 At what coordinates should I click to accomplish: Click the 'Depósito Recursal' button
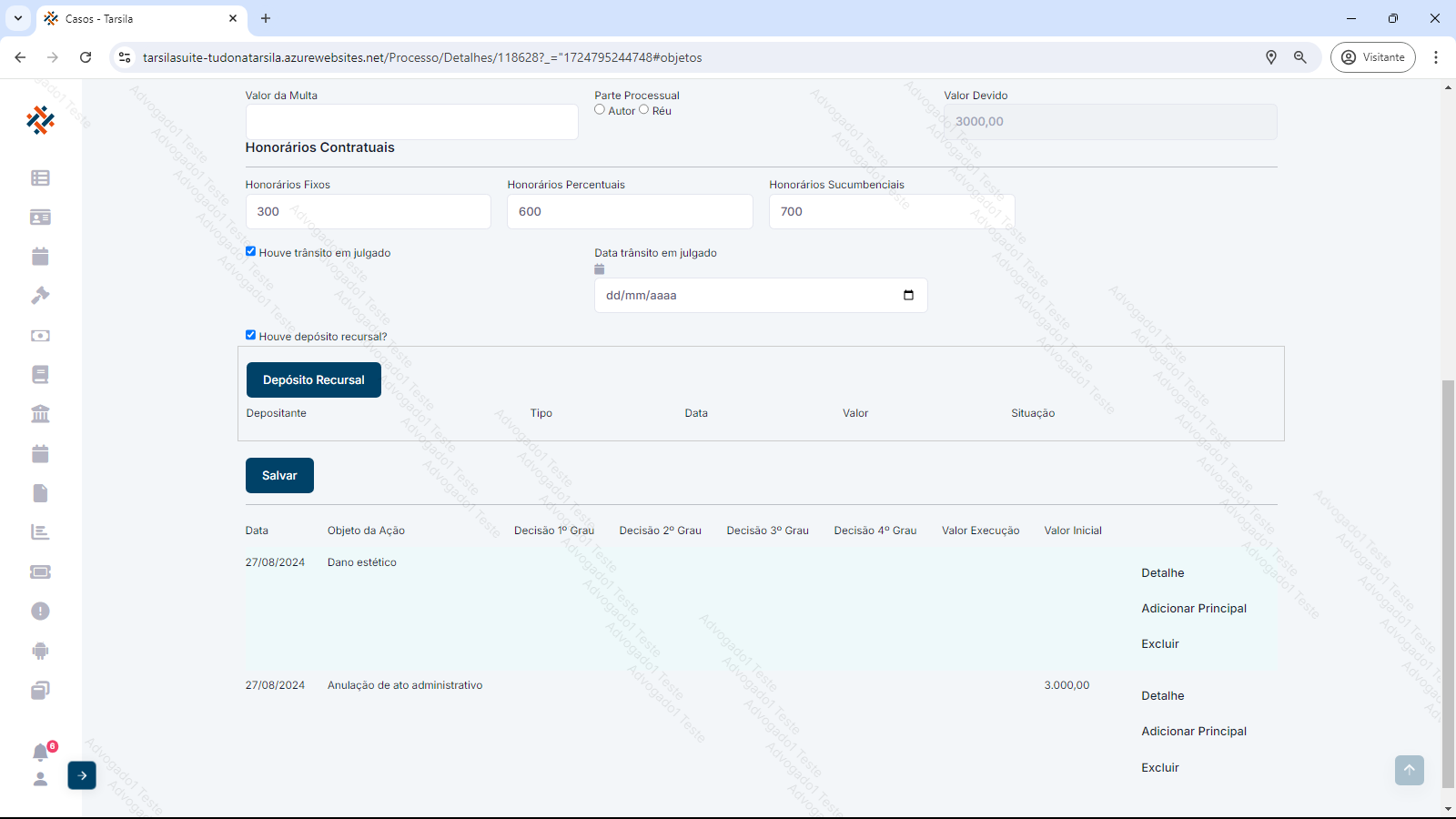tap(314, 380)
